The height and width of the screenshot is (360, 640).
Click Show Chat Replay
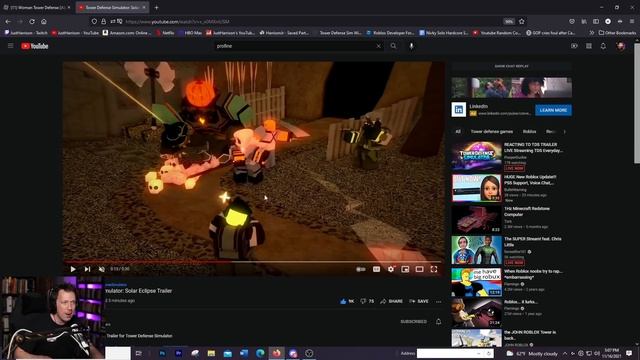tap(511, 66)
